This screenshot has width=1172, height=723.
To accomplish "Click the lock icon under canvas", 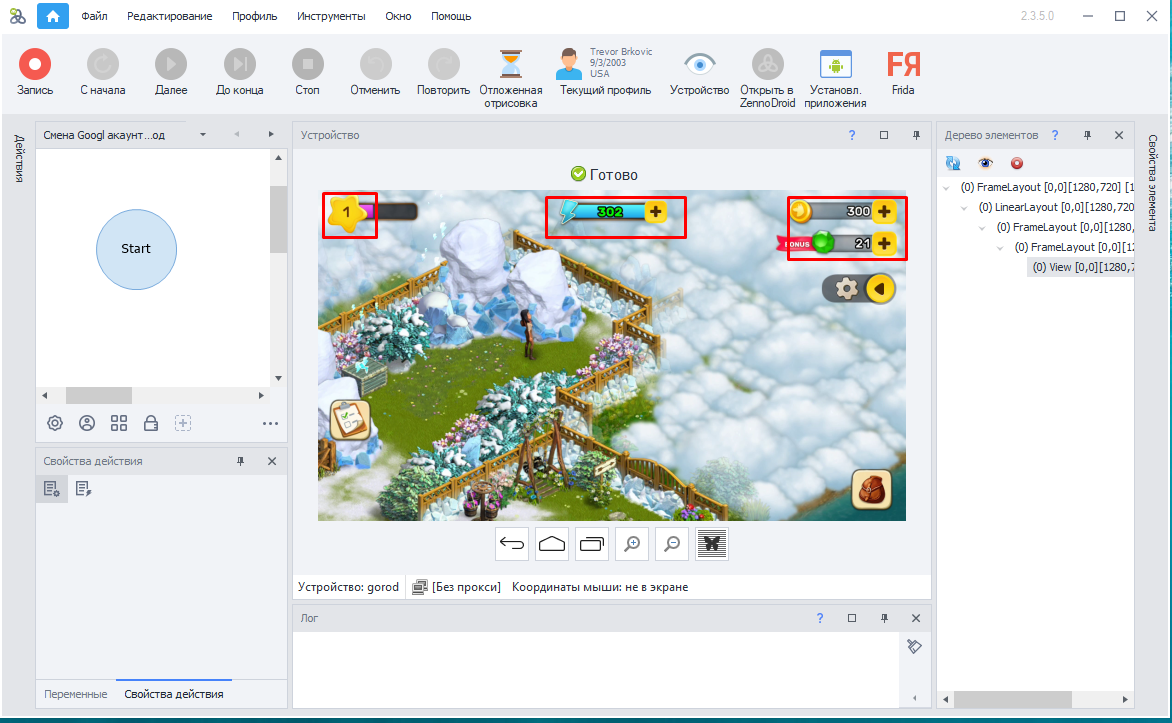I will pos(151,423).
